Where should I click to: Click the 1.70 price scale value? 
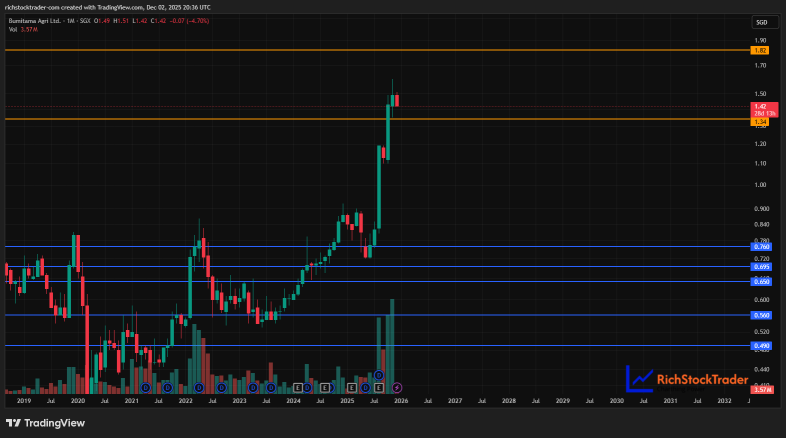[760, 66]
